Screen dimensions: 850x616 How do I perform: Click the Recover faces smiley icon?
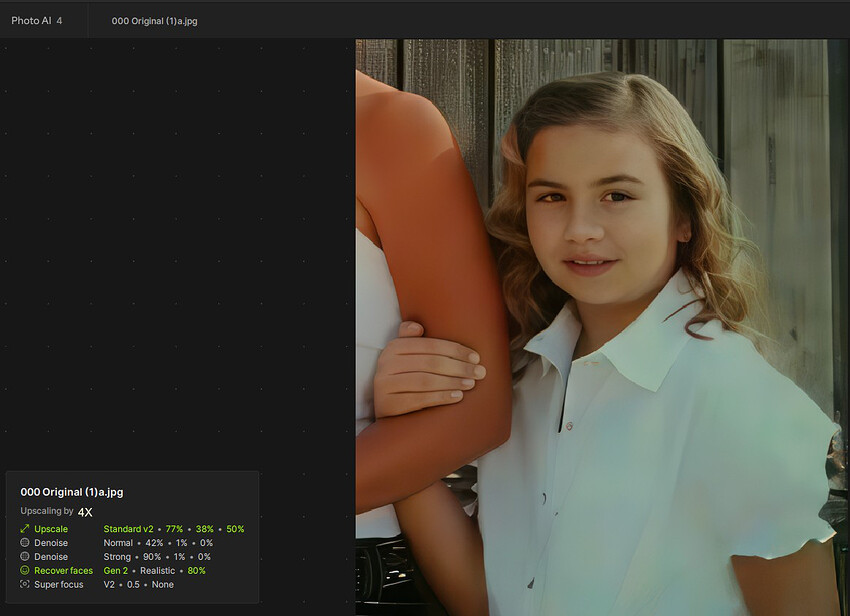click(25, 571)
